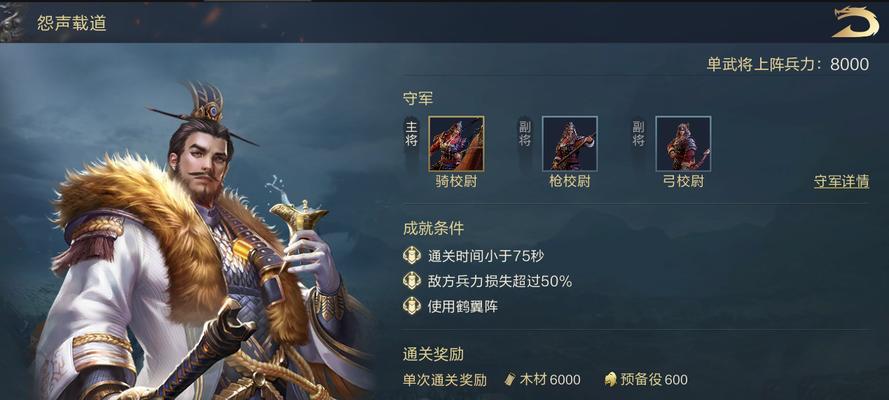Image resolution: width=889 pixels, height=400 pixels.
Task: Click the 单次通关奖励 label
Action: (x=444, y=380)
